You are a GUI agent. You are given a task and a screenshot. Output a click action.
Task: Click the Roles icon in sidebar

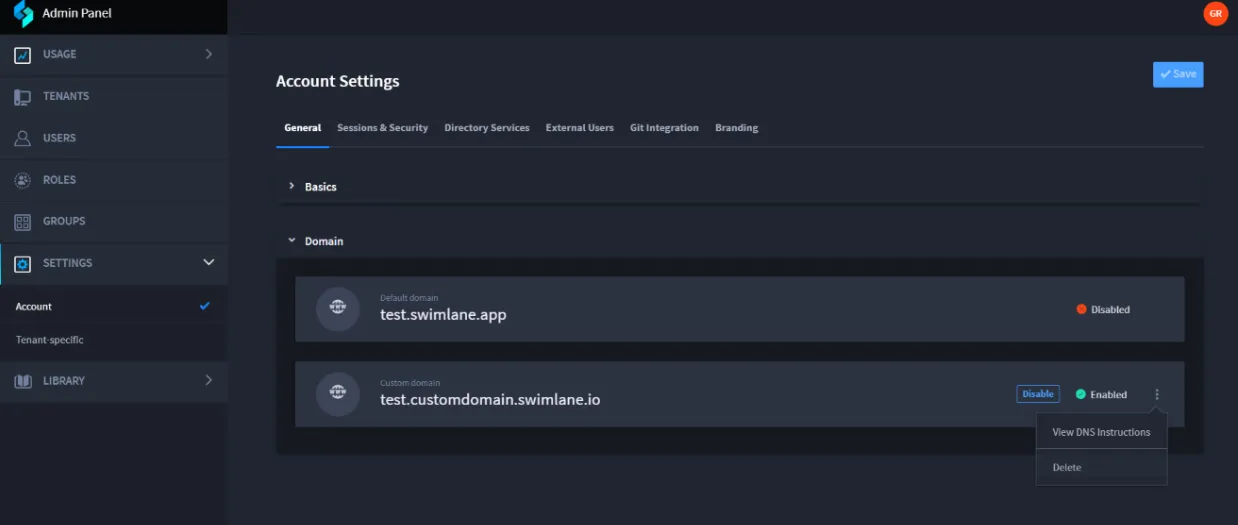click(22, 180)
